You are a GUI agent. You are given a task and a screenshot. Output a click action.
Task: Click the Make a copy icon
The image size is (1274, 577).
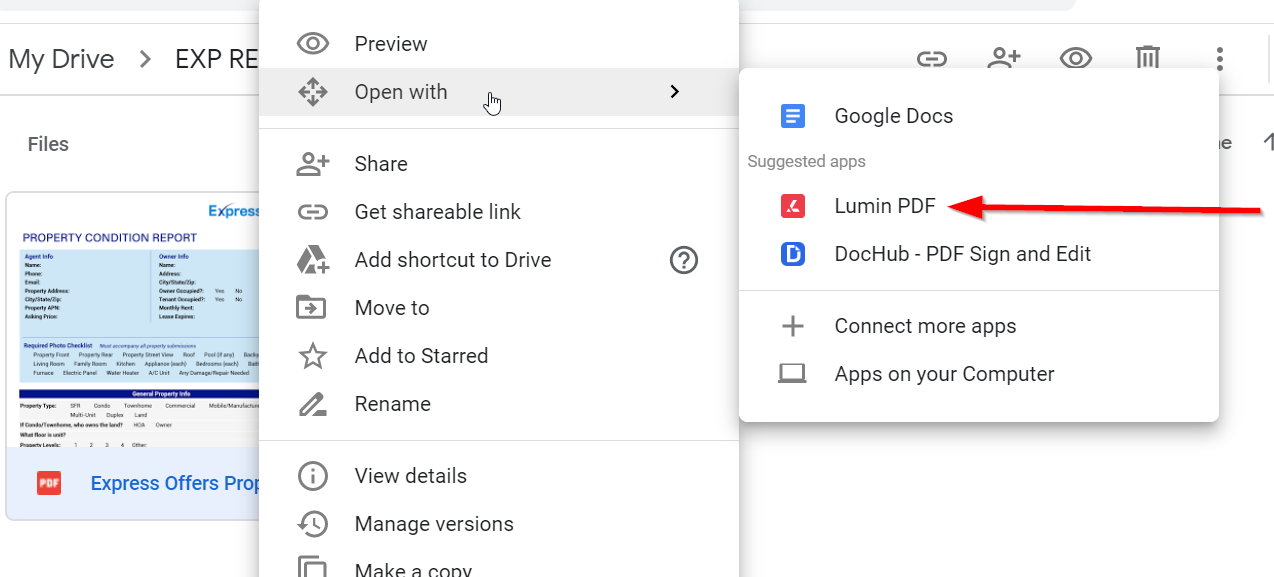click(313, 568)
